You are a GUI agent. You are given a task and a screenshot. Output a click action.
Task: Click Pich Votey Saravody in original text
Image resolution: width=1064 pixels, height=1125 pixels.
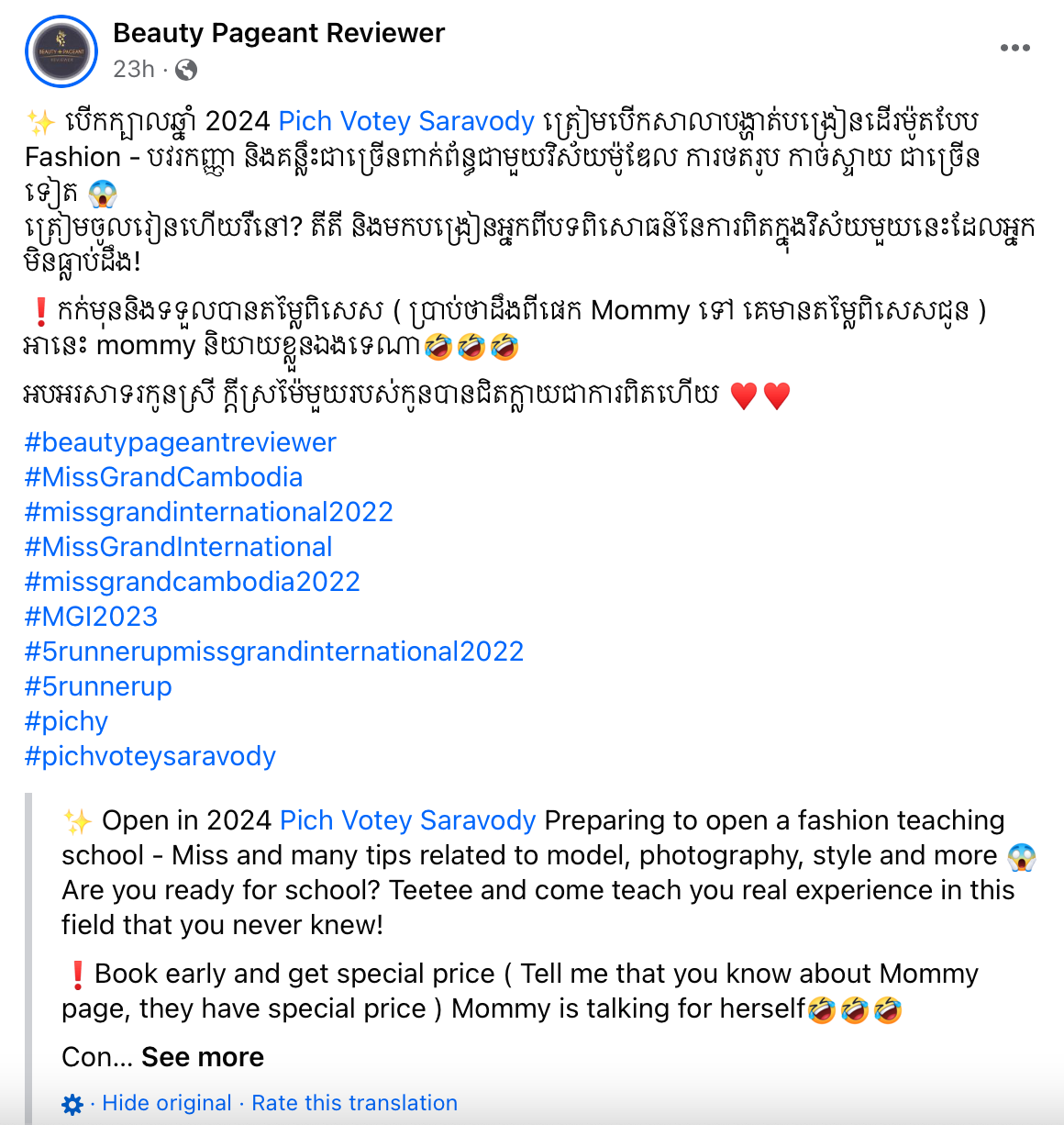pyautogui.click(x=406, y=121)
